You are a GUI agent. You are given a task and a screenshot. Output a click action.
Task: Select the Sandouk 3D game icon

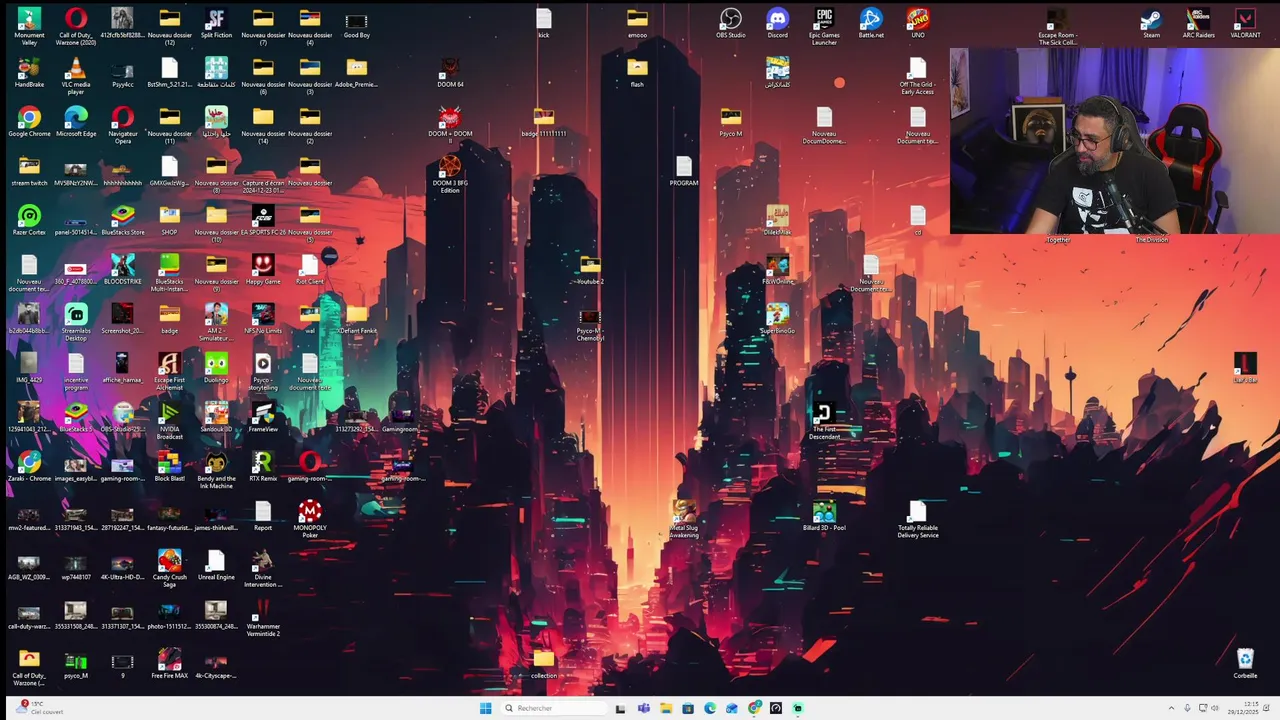216,416
